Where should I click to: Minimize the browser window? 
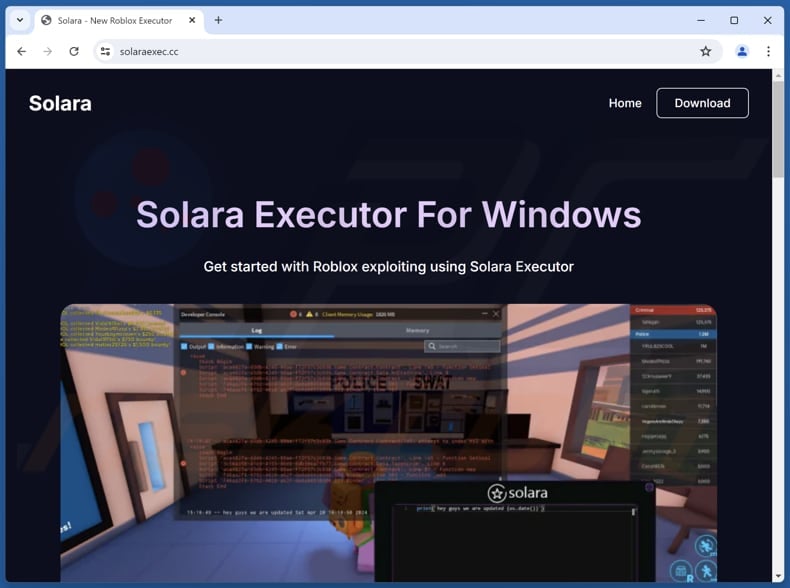tap(701, 20)
